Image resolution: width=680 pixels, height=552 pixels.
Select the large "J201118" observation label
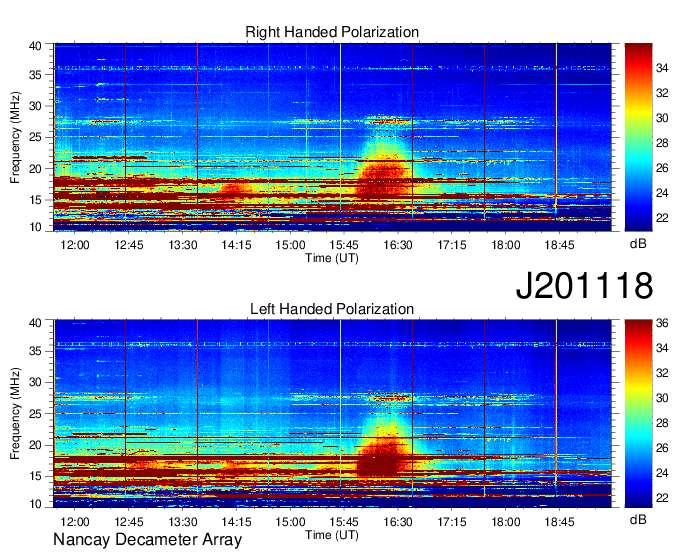click(x=584, y=285)
